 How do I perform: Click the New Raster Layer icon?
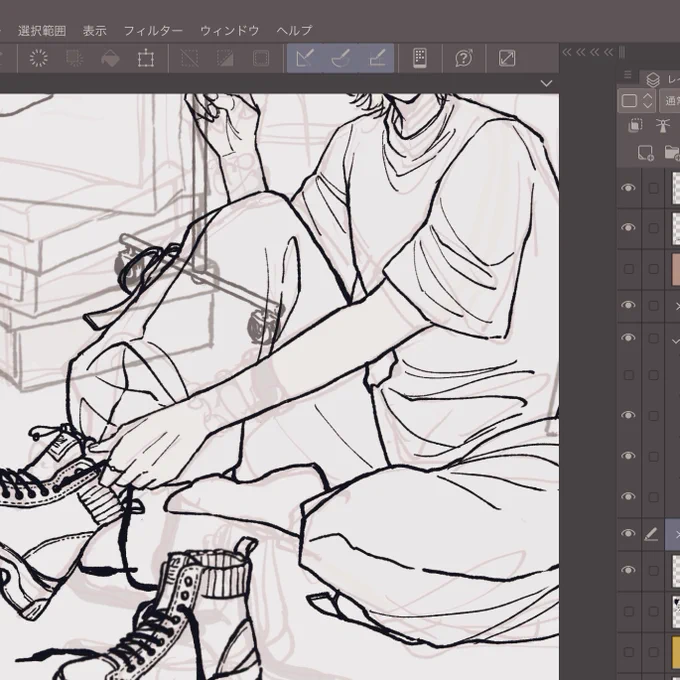click(645, 153)
